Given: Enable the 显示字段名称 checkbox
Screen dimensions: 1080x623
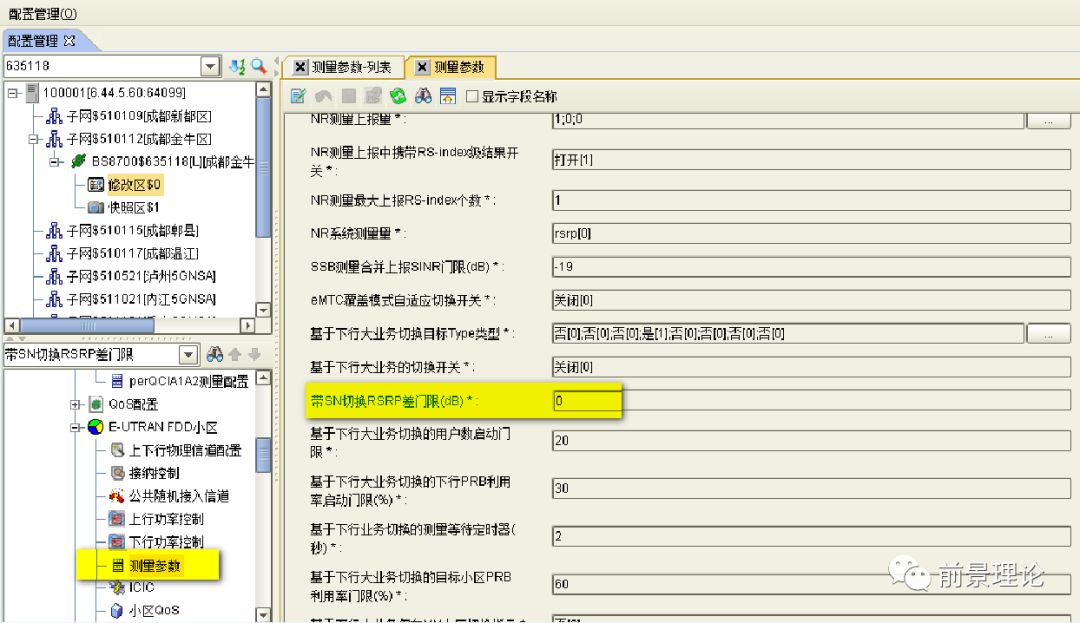Looking at the screenshot, I should [x=472, y=97].
